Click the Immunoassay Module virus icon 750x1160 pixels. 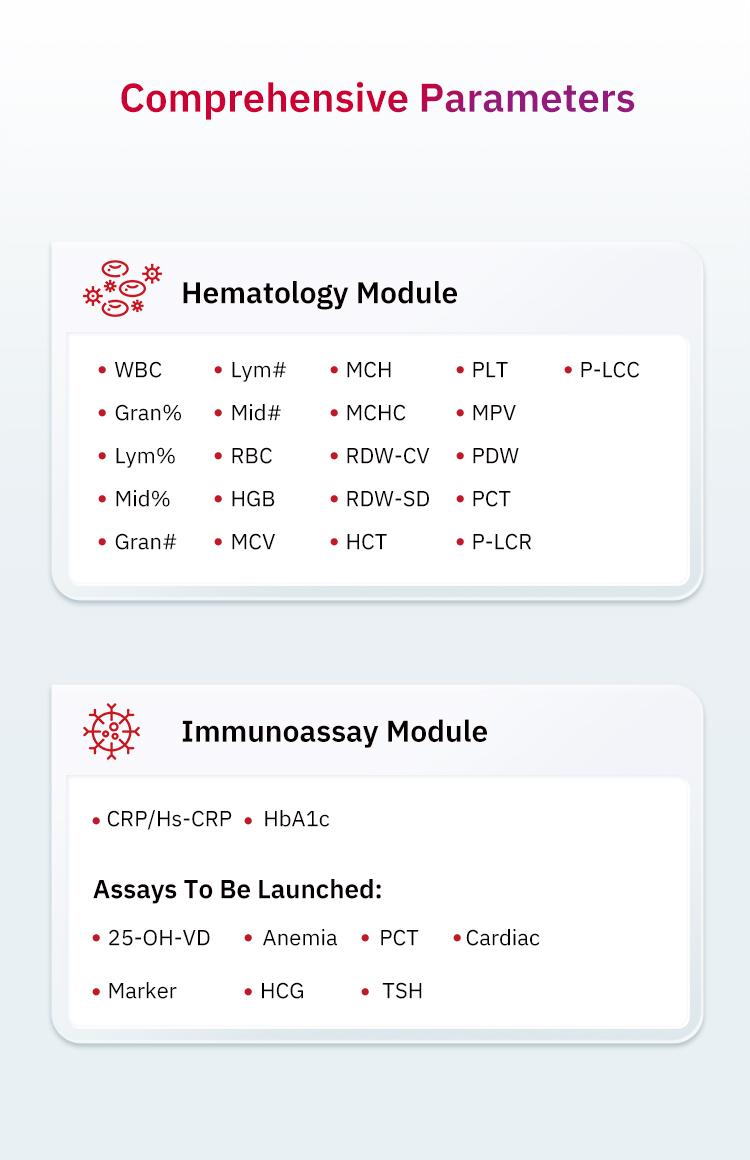tap(111, 731)
